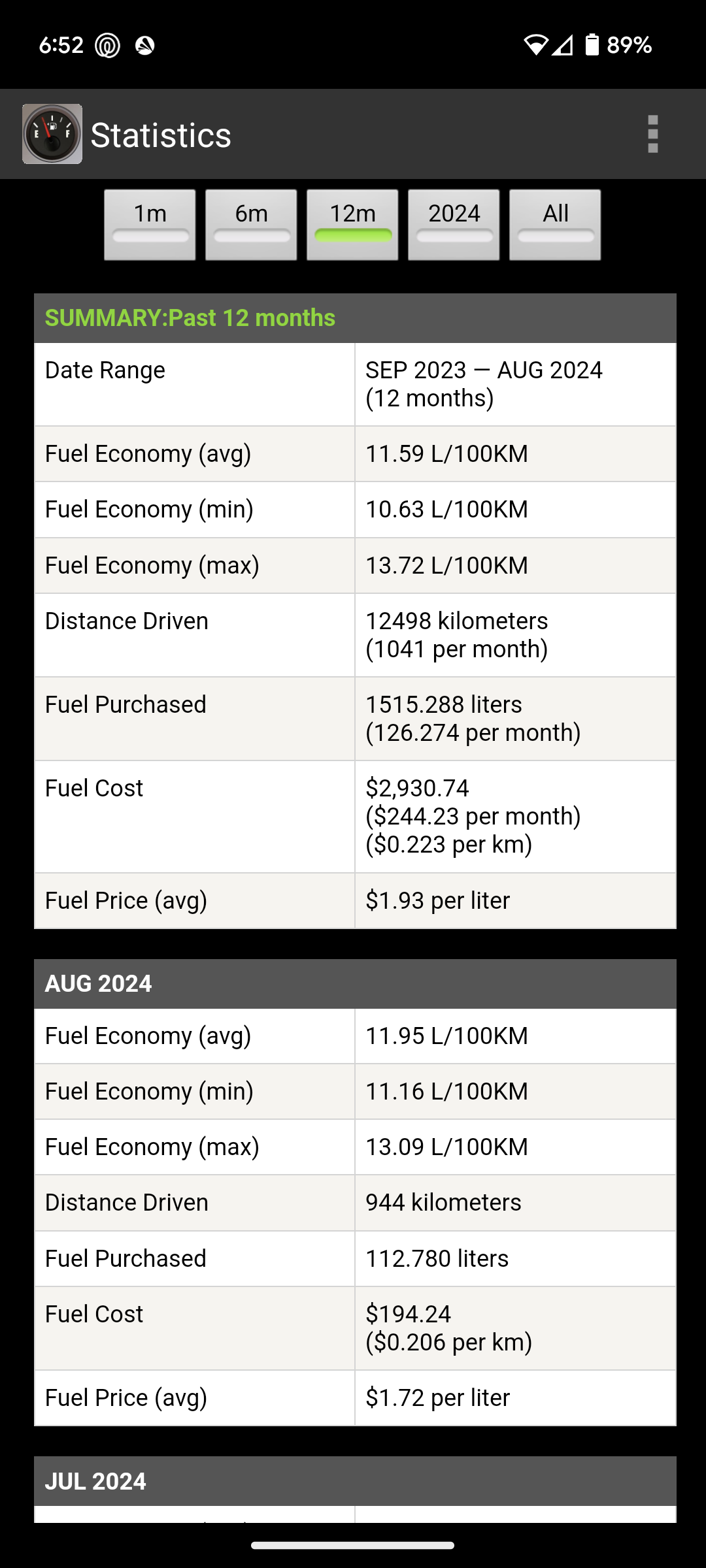Toggle the 12m time range button
Image resolution: width=706 pixels, height=1568 pixels.
pyautogui.click(x=352, y=225)
